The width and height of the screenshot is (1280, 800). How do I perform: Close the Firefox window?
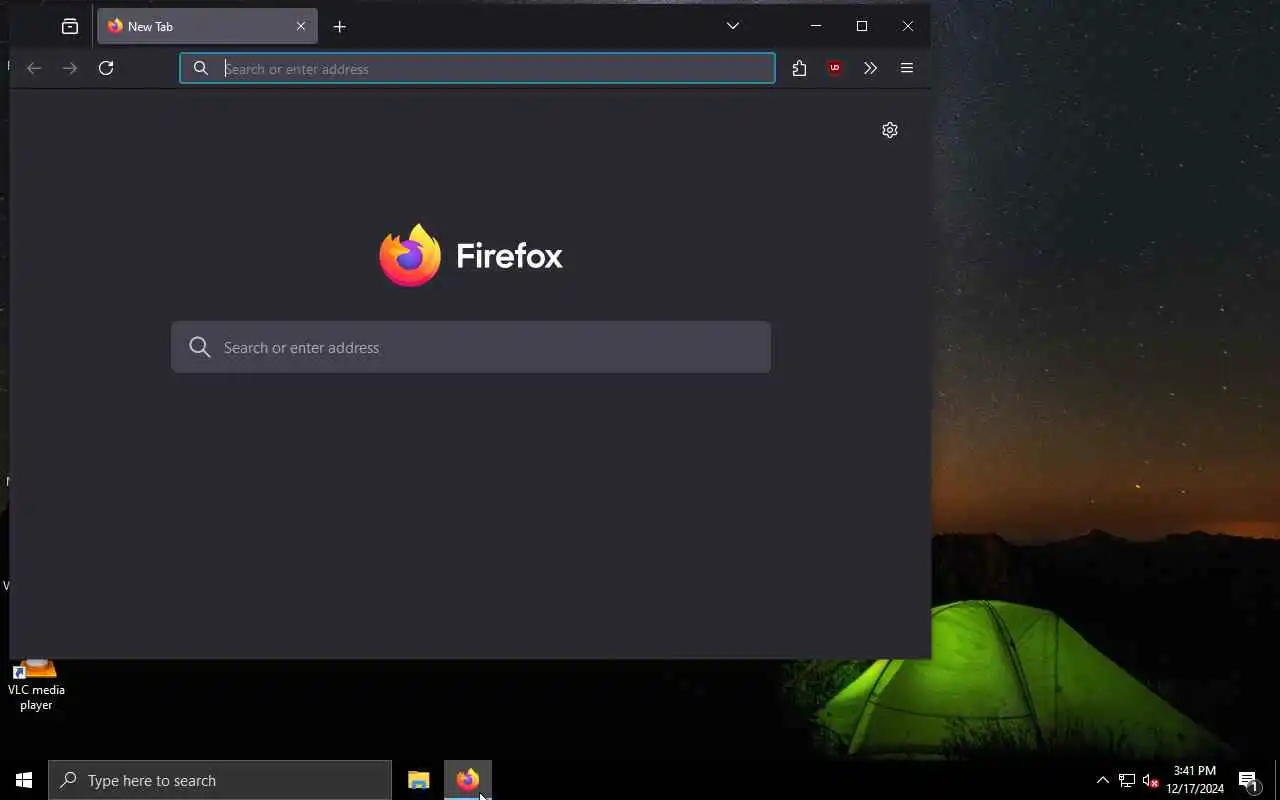click(x=908, y=26)
